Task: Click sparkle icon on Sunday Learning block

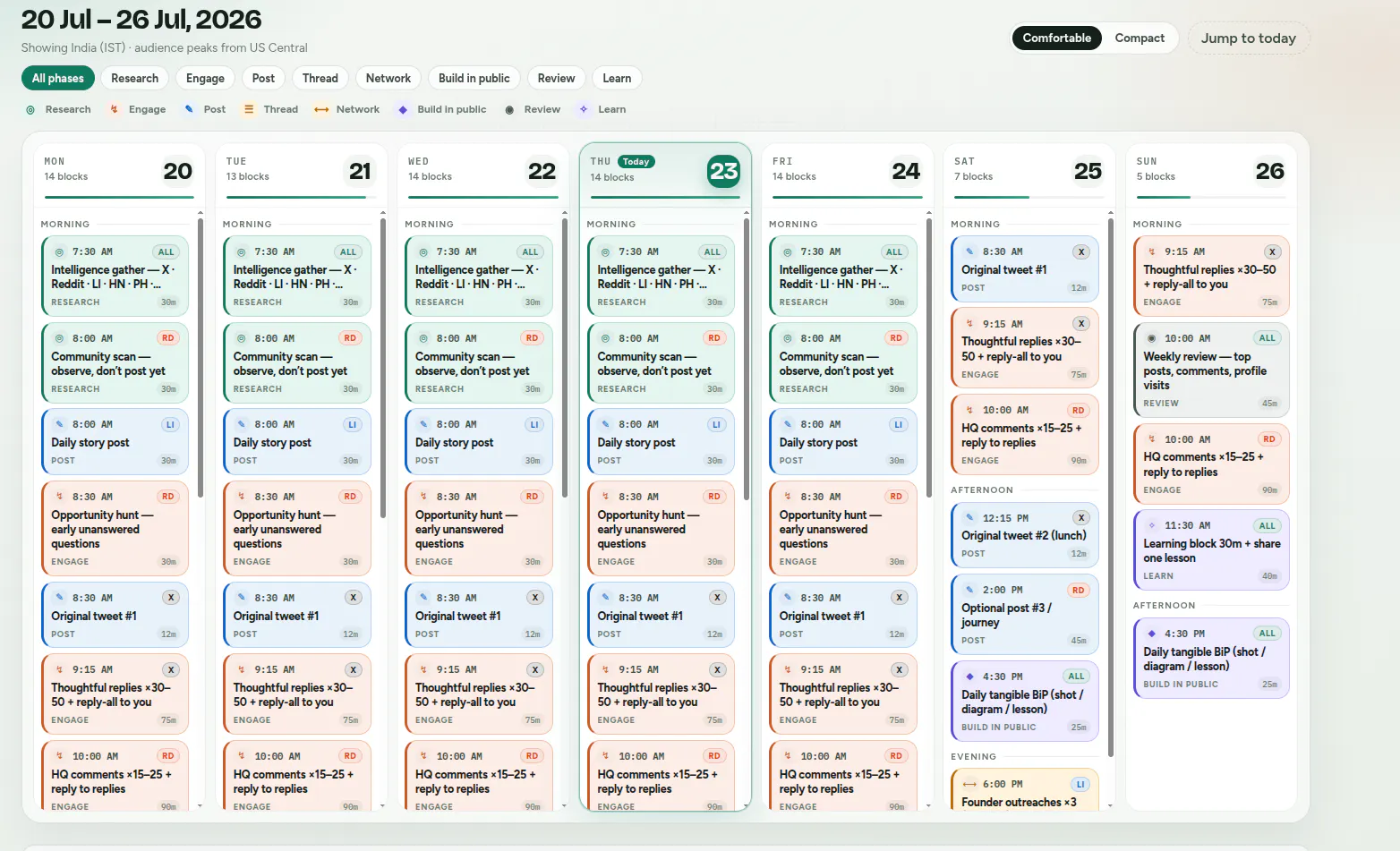Action: (1151, 526)
